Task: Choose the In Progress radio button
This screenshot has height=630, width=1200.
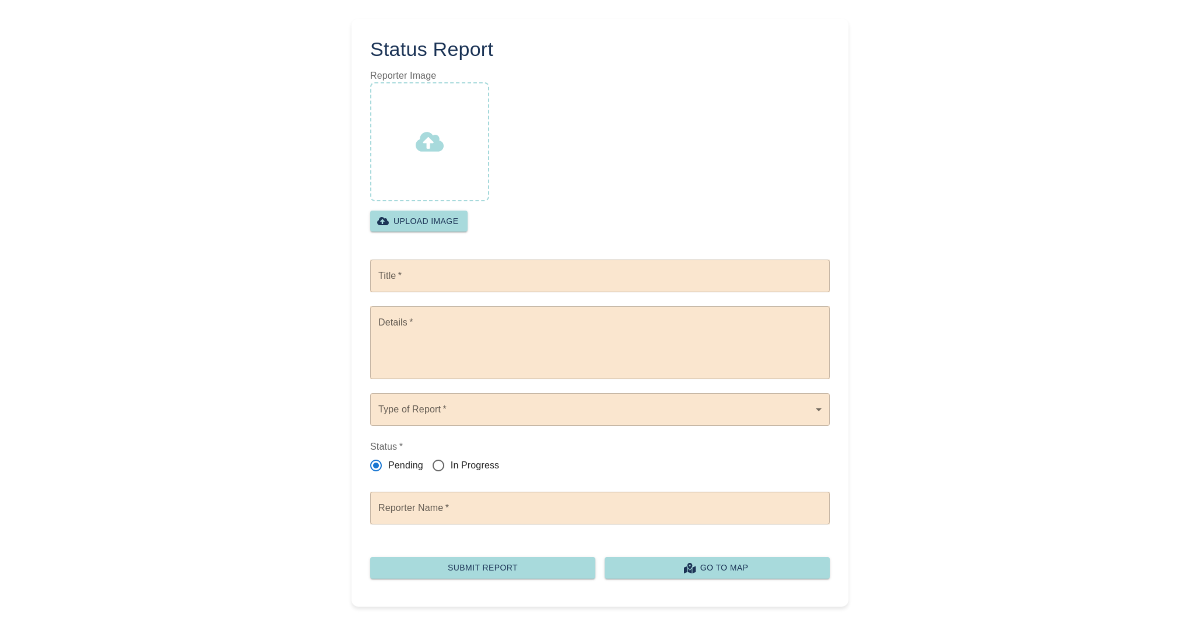Action: point(438,465)
